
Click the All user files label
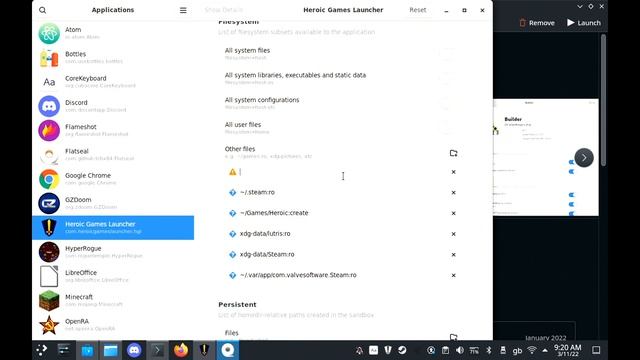243,124
